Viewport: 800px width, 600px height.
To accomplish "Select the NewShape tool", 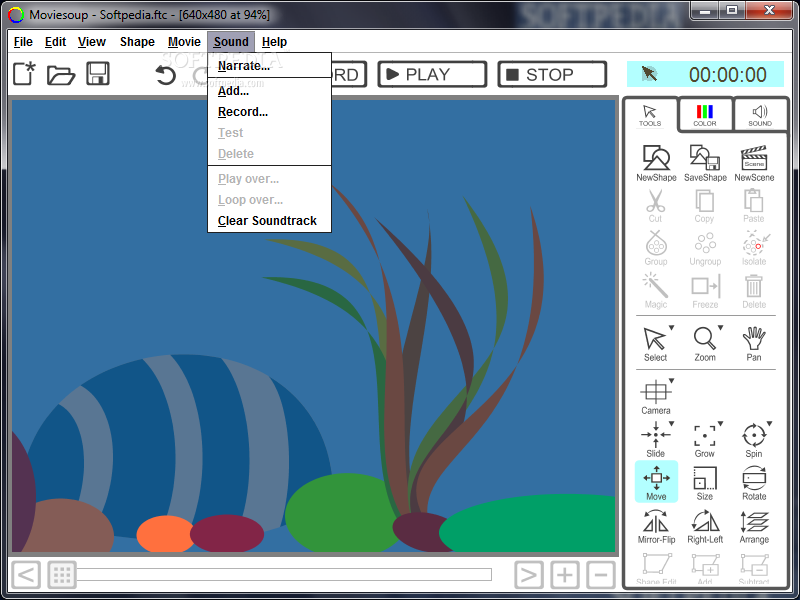I will pyautogui.click(x=656, y=163).
